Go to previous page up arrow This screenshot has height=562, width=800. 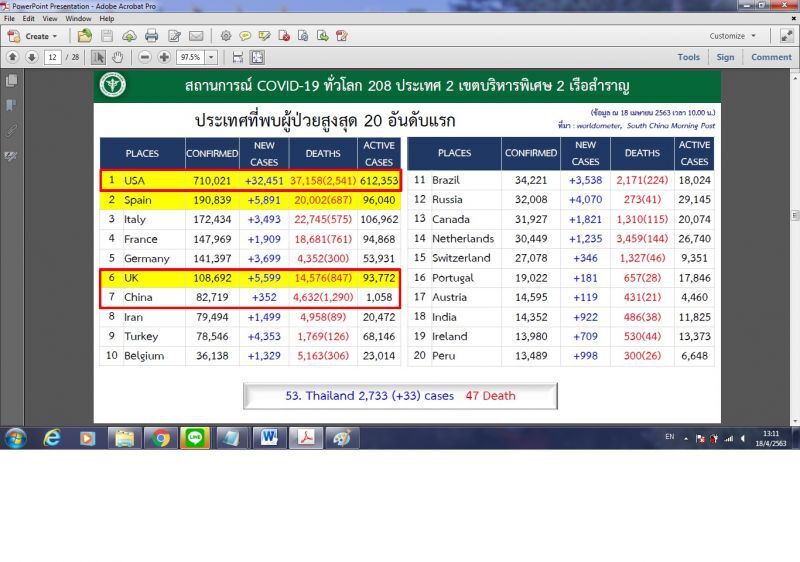13,57
